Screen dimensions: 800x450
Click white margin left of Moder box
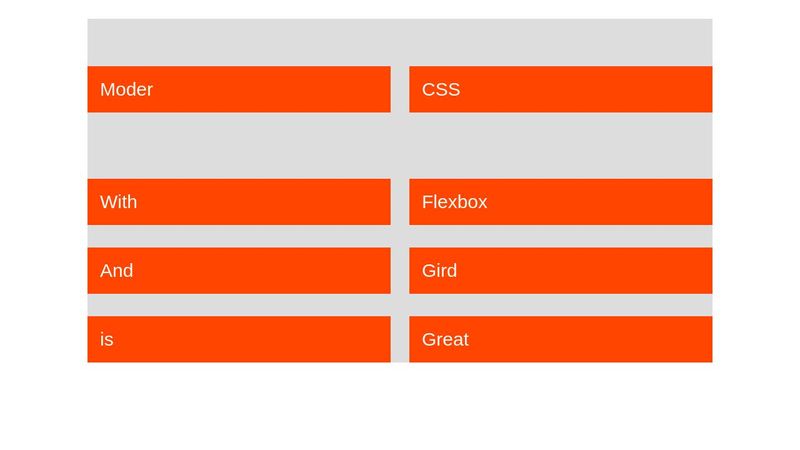point(44,89)
